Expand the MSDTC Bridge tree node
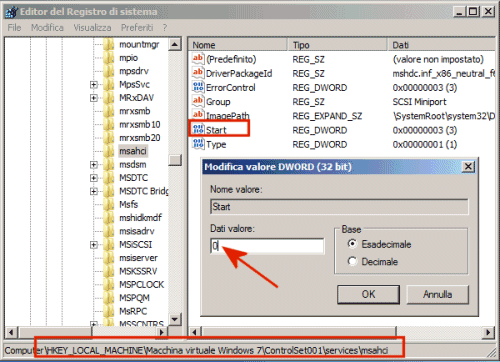Screen dimensions: 500x362 (x=94, y=191)
